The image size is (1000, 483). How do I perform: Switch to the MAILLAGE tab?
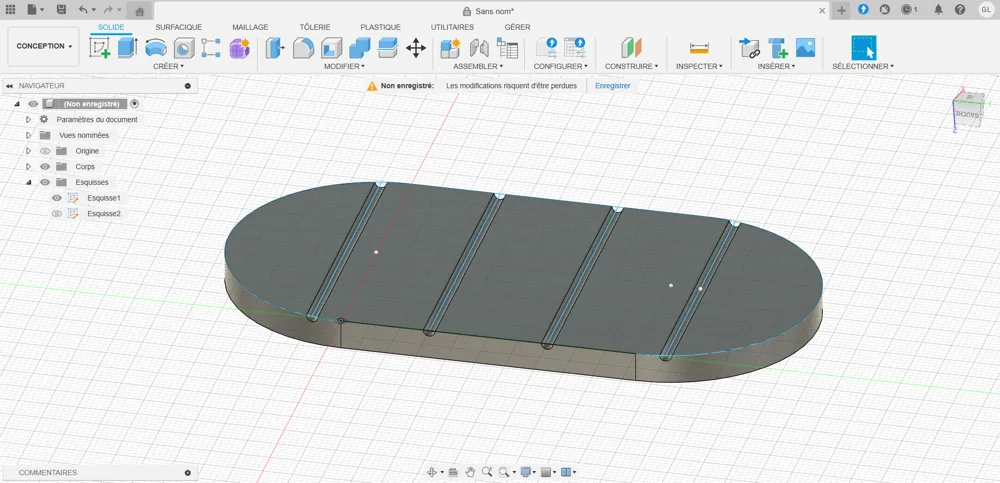pos(250,27)
